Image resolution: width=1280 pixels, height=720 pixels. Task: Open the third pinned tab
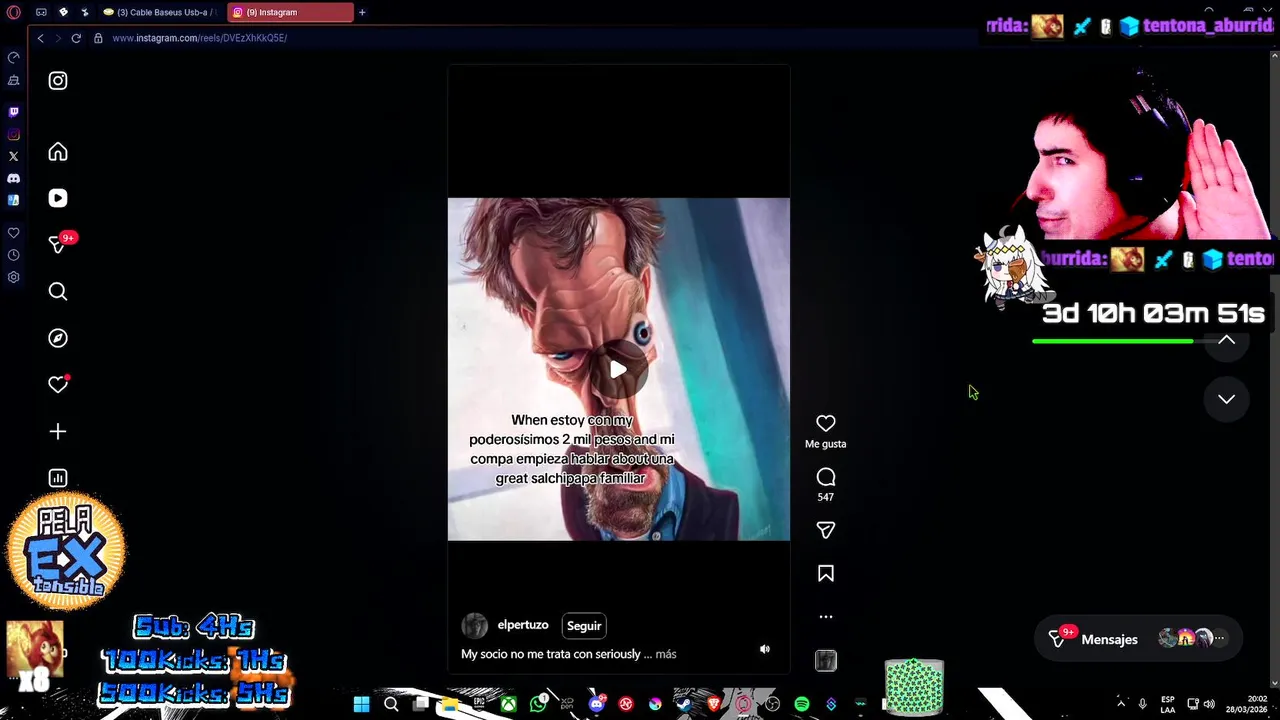pyautogui.click(x=85, y=12)
